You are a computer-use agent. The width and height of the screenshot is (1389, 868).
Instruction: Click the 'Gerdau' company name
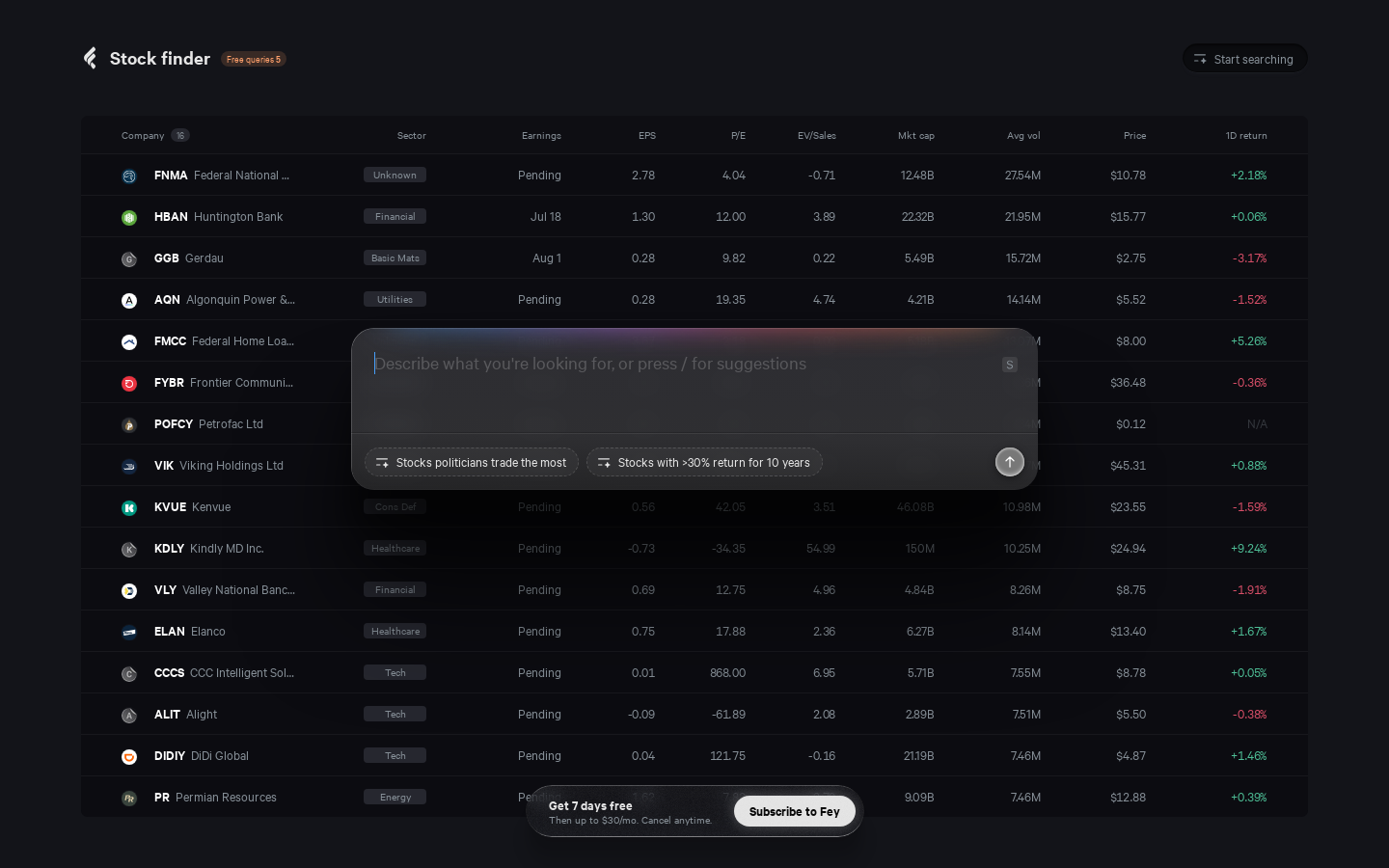coord(204,258)
